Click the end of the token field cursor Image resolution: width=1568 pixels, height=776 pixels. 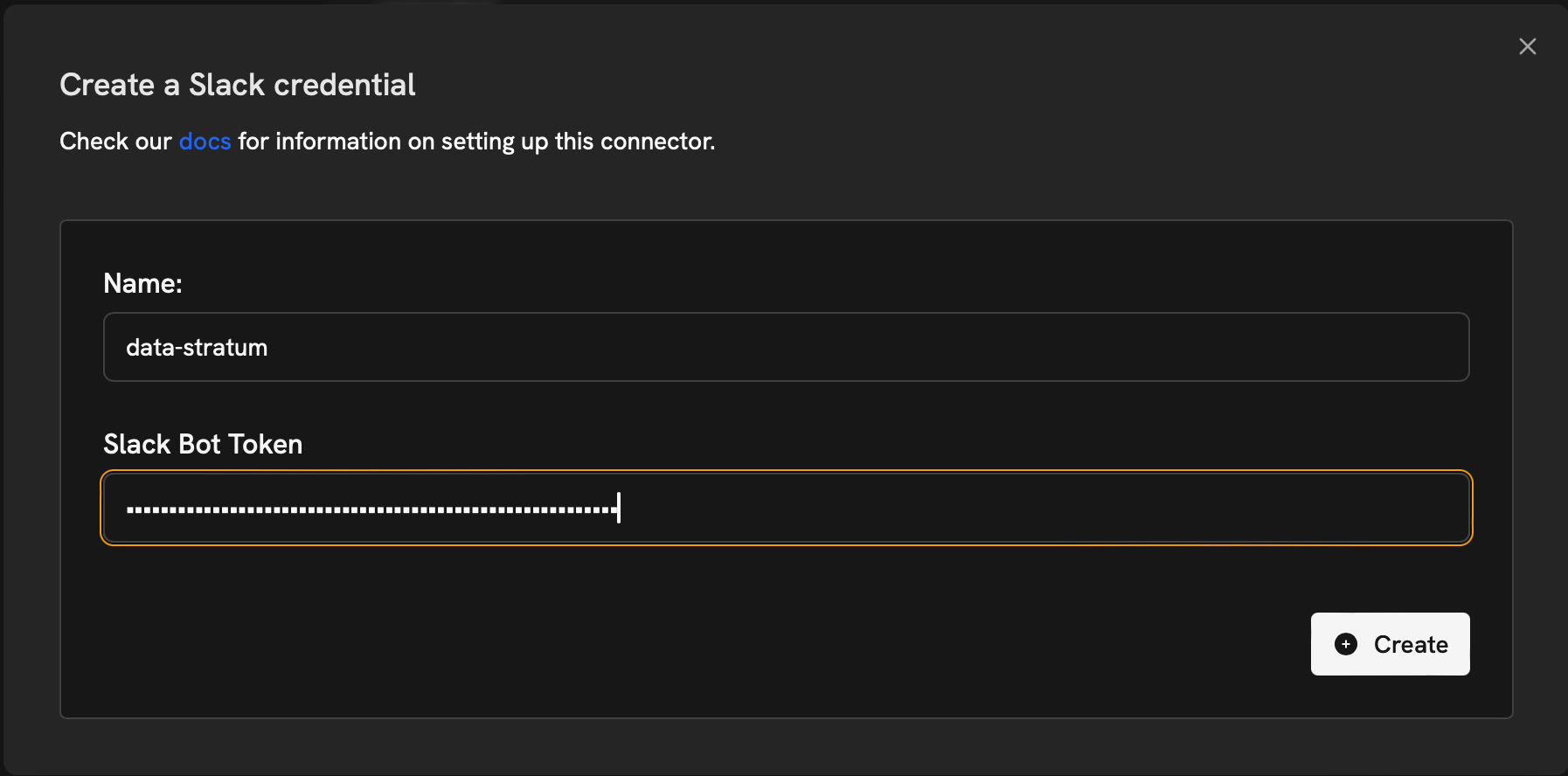619,507
